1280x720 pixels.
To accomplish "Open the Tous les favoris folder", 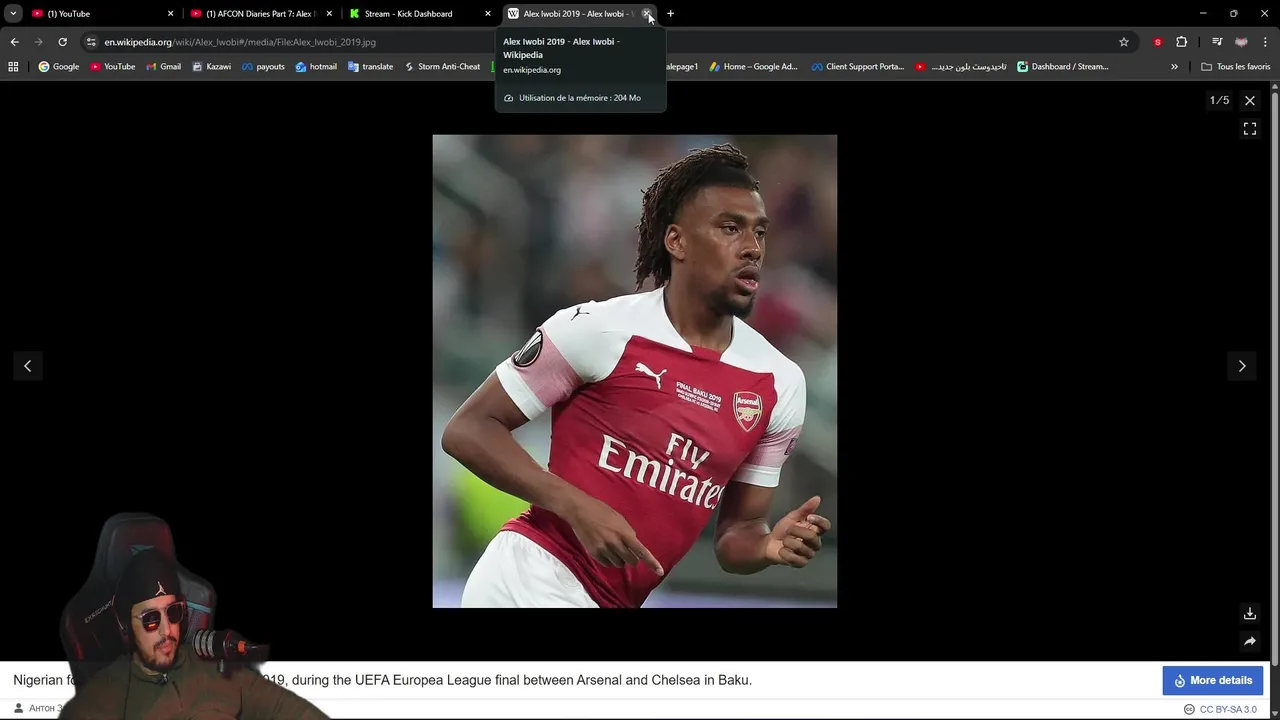I will point(1236,67).
